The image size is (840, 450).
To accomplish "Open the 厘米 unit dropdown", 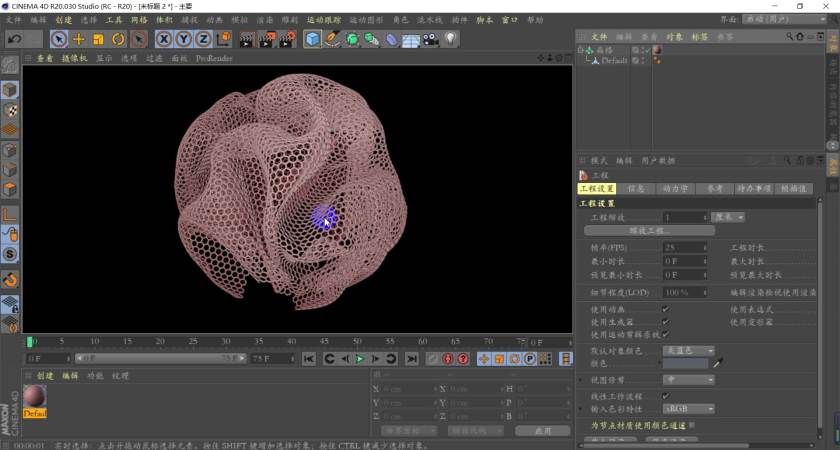I will (727, 217).
